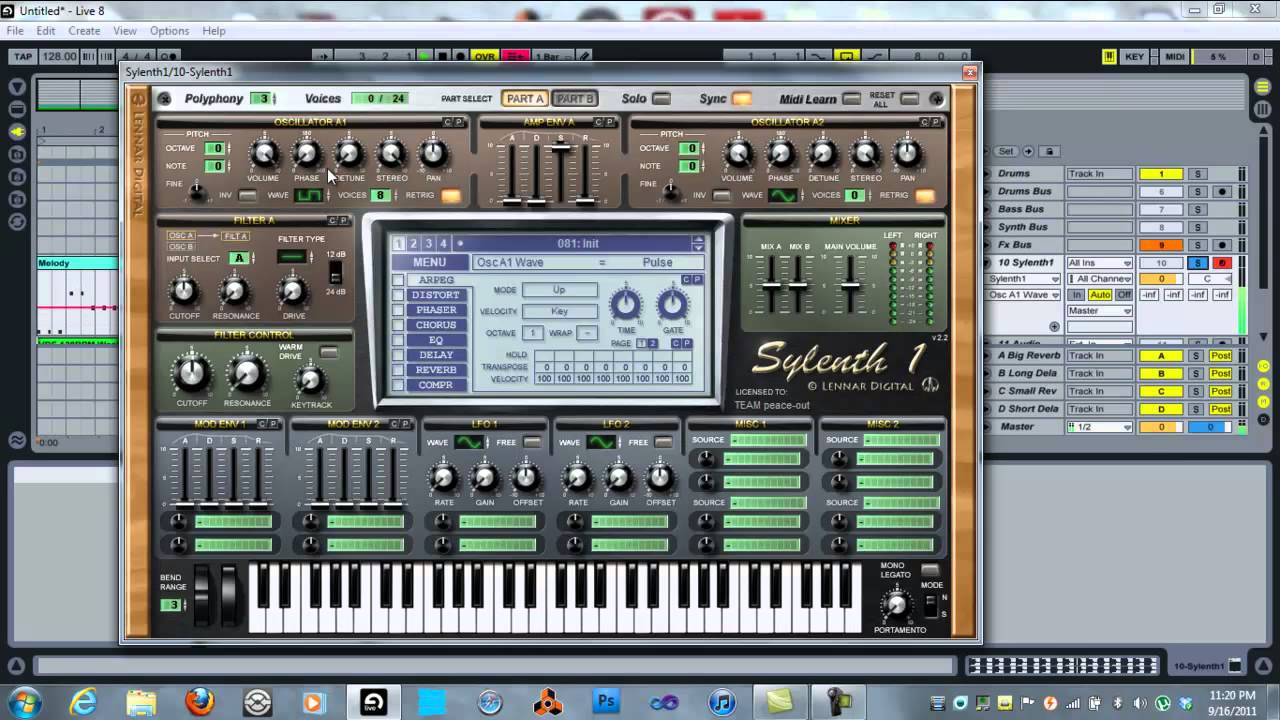Click Oscillator A1 waveform display
Screen dimensions: 1280x720
pyautogui.click(x=309, y=195)
